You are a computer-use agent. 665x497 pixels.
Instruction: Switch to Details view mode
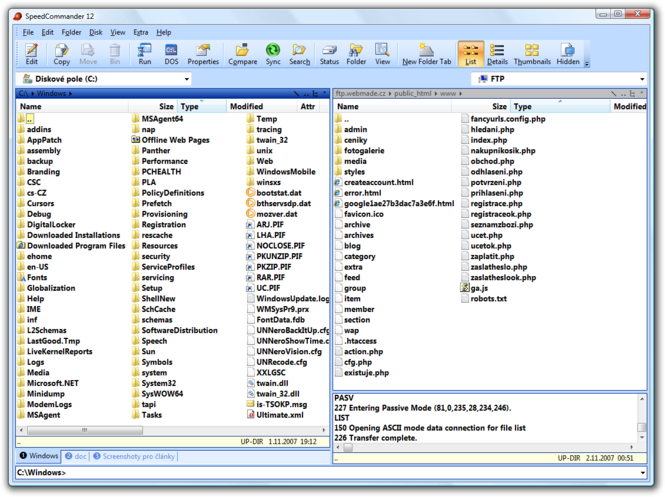click(x=497, y=54)
